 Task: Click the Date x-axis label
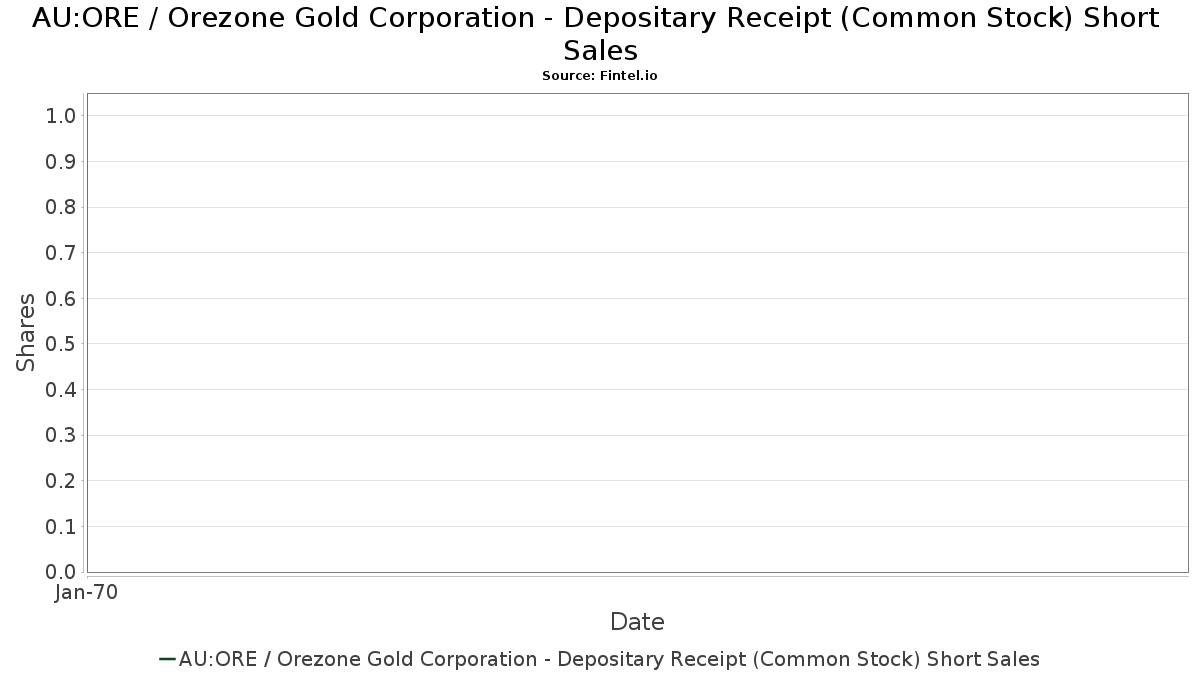pyautogui.click(x=637, y=622)
